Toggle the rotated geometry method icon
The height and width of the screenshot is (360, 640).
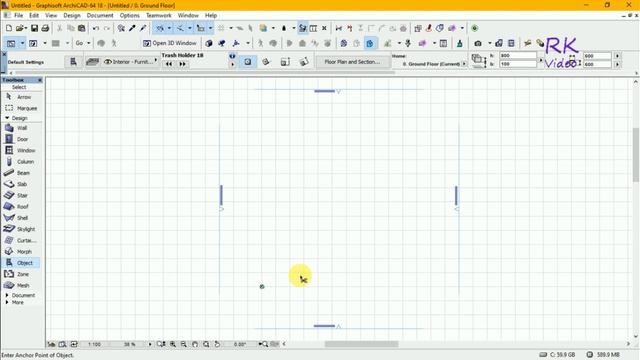tap(266, 62)
